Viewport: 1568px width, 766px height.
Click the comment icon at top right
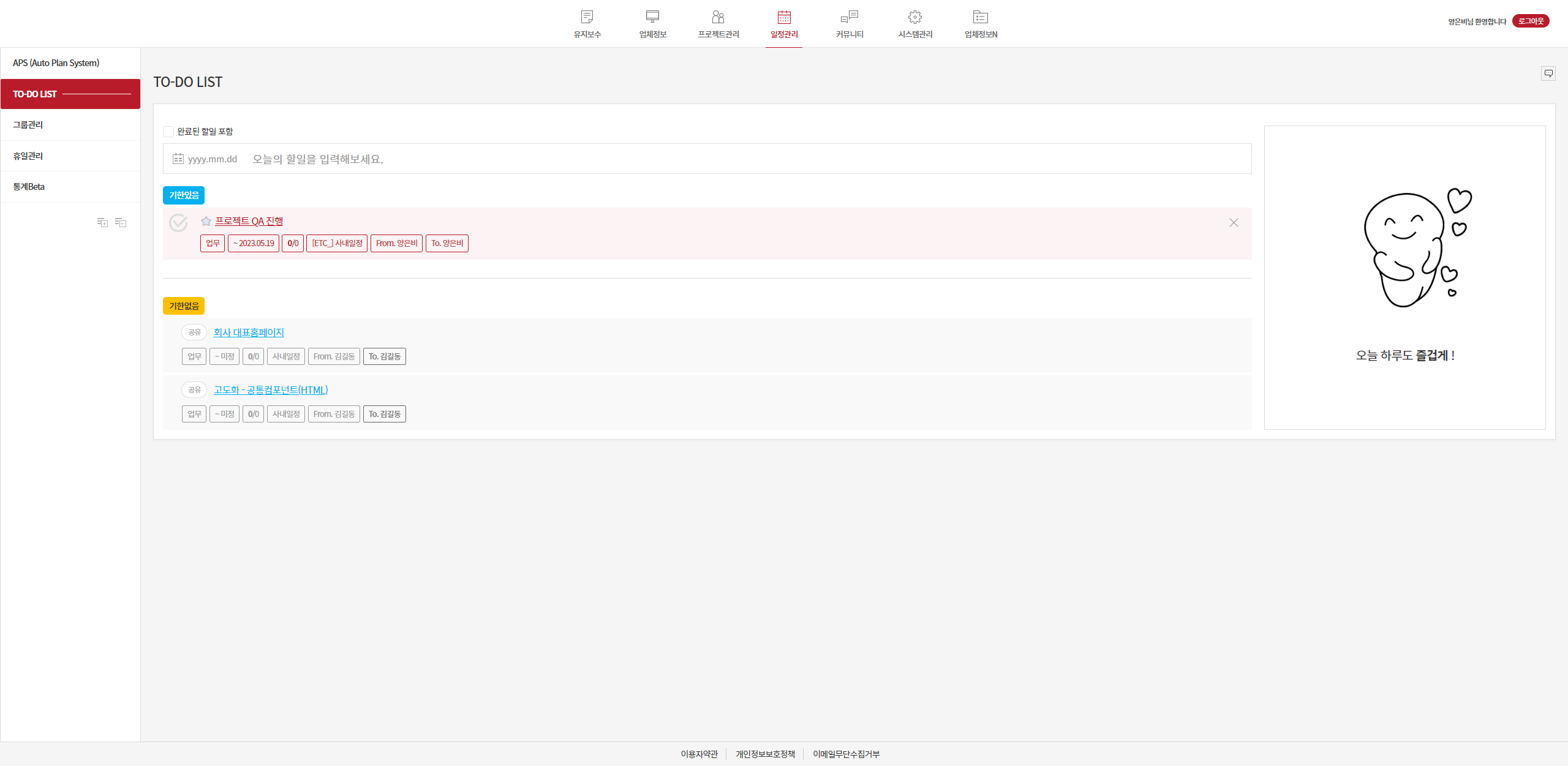[1548, 73]
